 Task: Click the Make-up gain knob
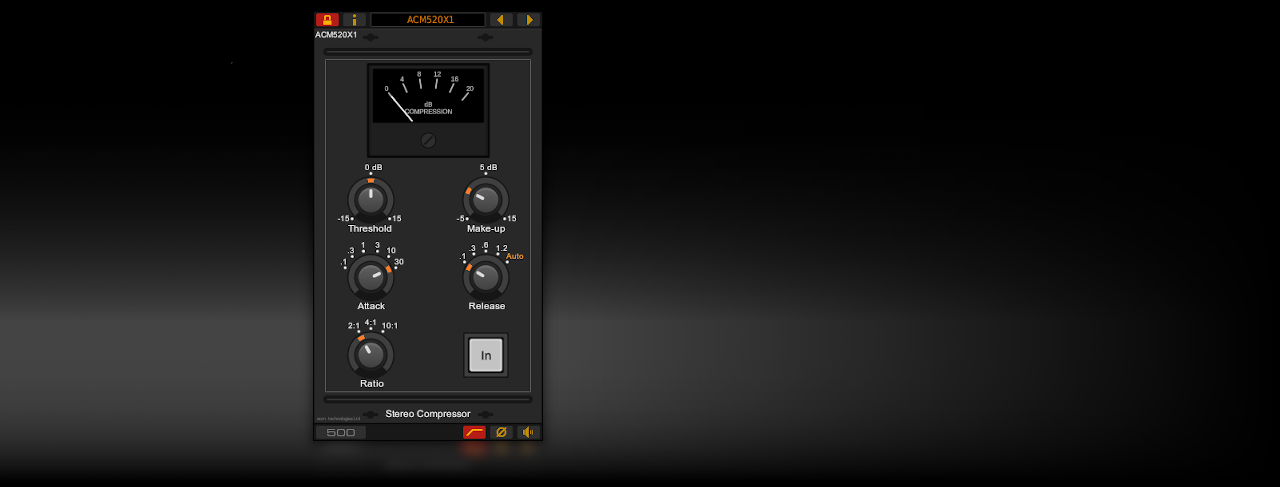tap(486, 199)
